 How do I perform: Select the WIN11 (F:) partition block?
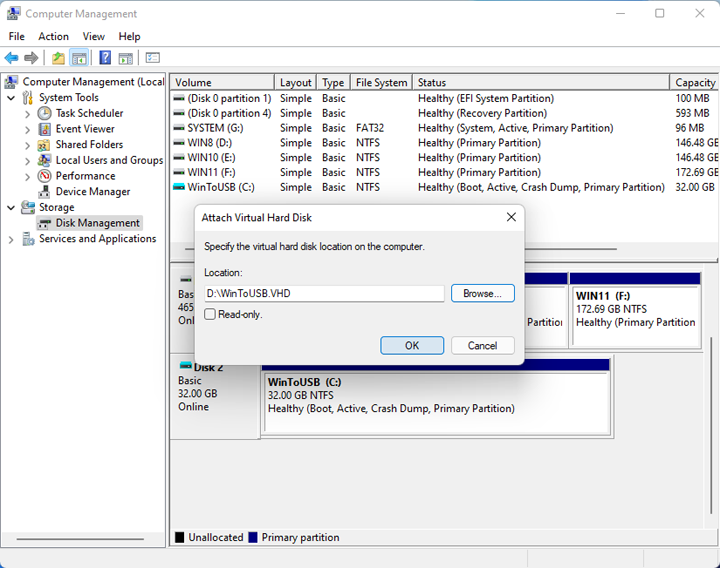(x=635, y=309)
